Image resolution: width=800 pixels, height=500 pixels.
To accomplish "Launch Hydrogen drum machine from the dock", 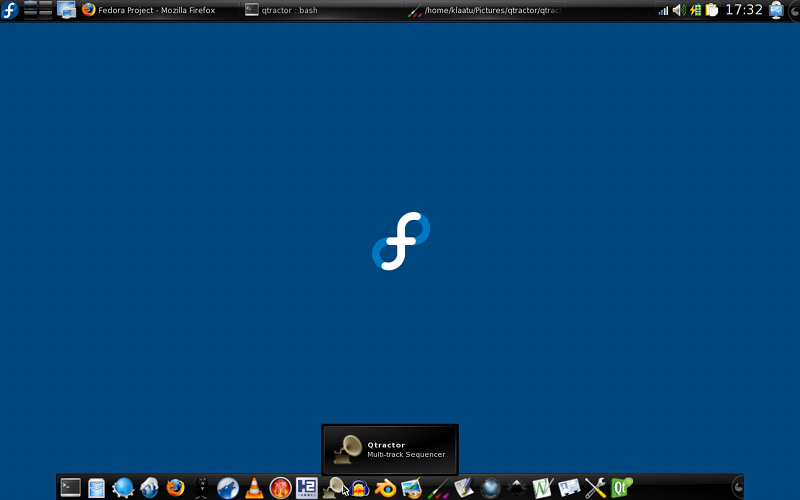I will pos(306,487).
